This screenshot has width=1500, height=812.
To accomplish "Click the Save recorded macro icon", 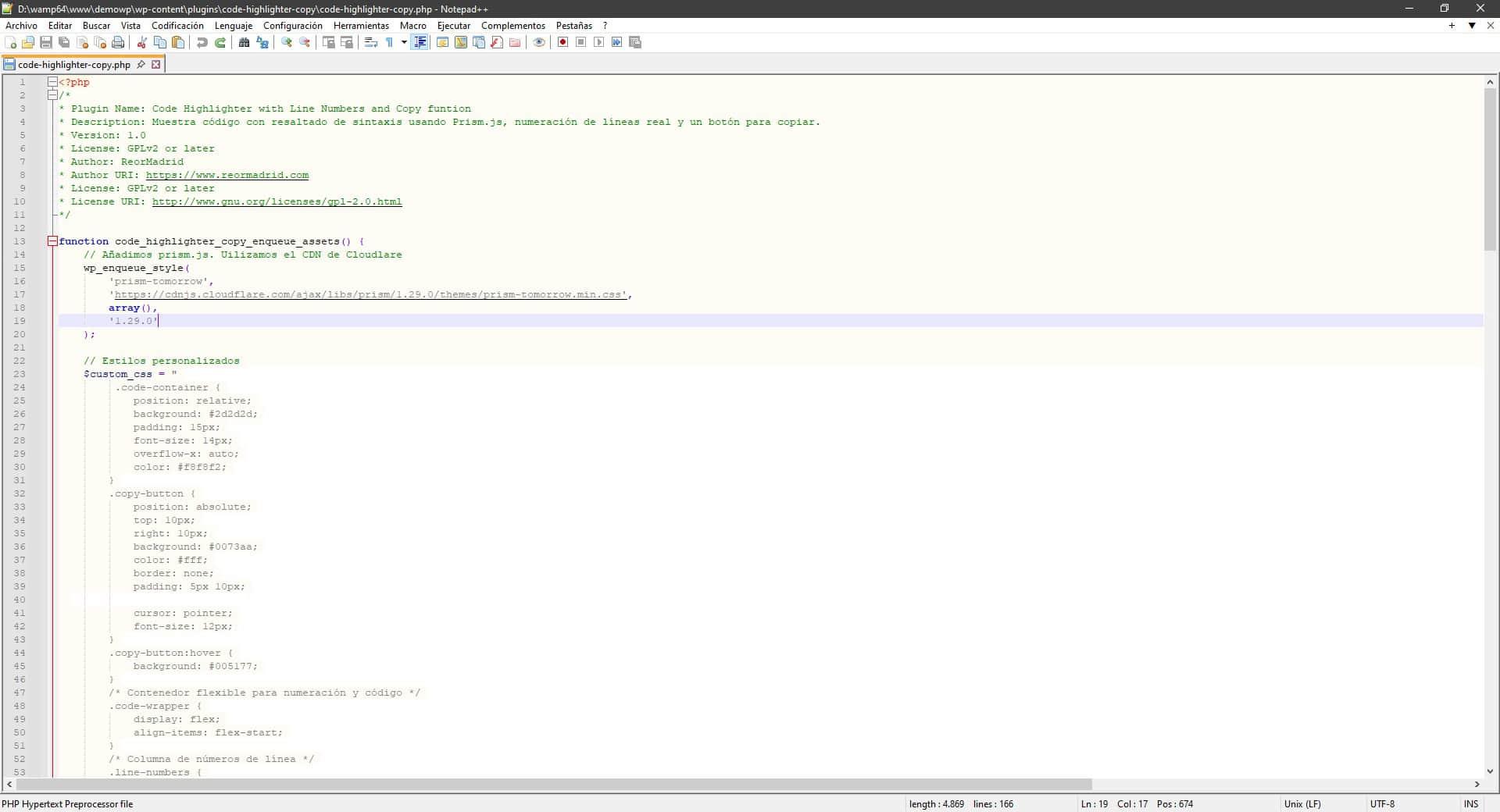I will click(x=635, y=42).
